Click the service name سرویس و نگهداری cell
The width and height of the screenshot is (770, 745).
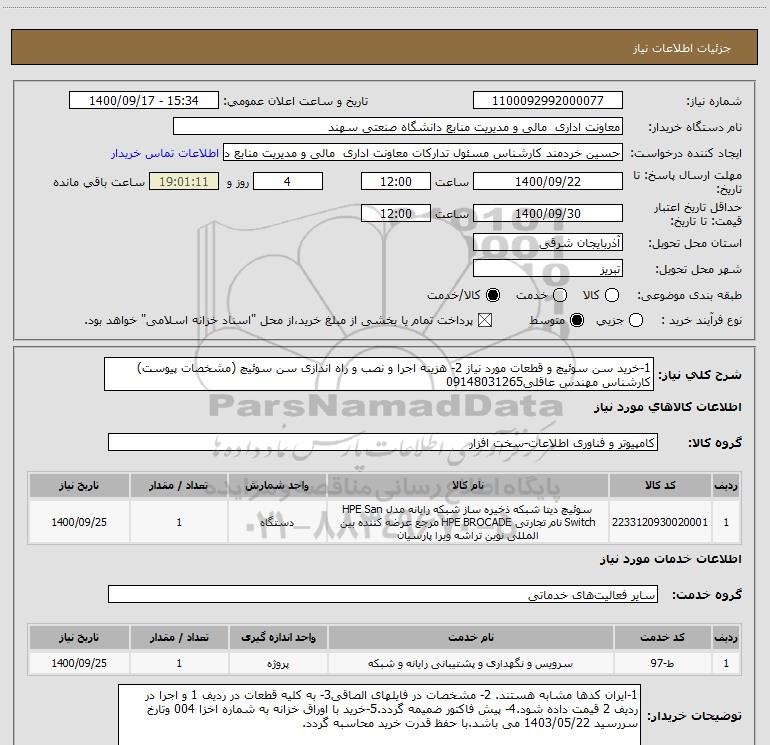pyautogui.click(x=470, y=663)
